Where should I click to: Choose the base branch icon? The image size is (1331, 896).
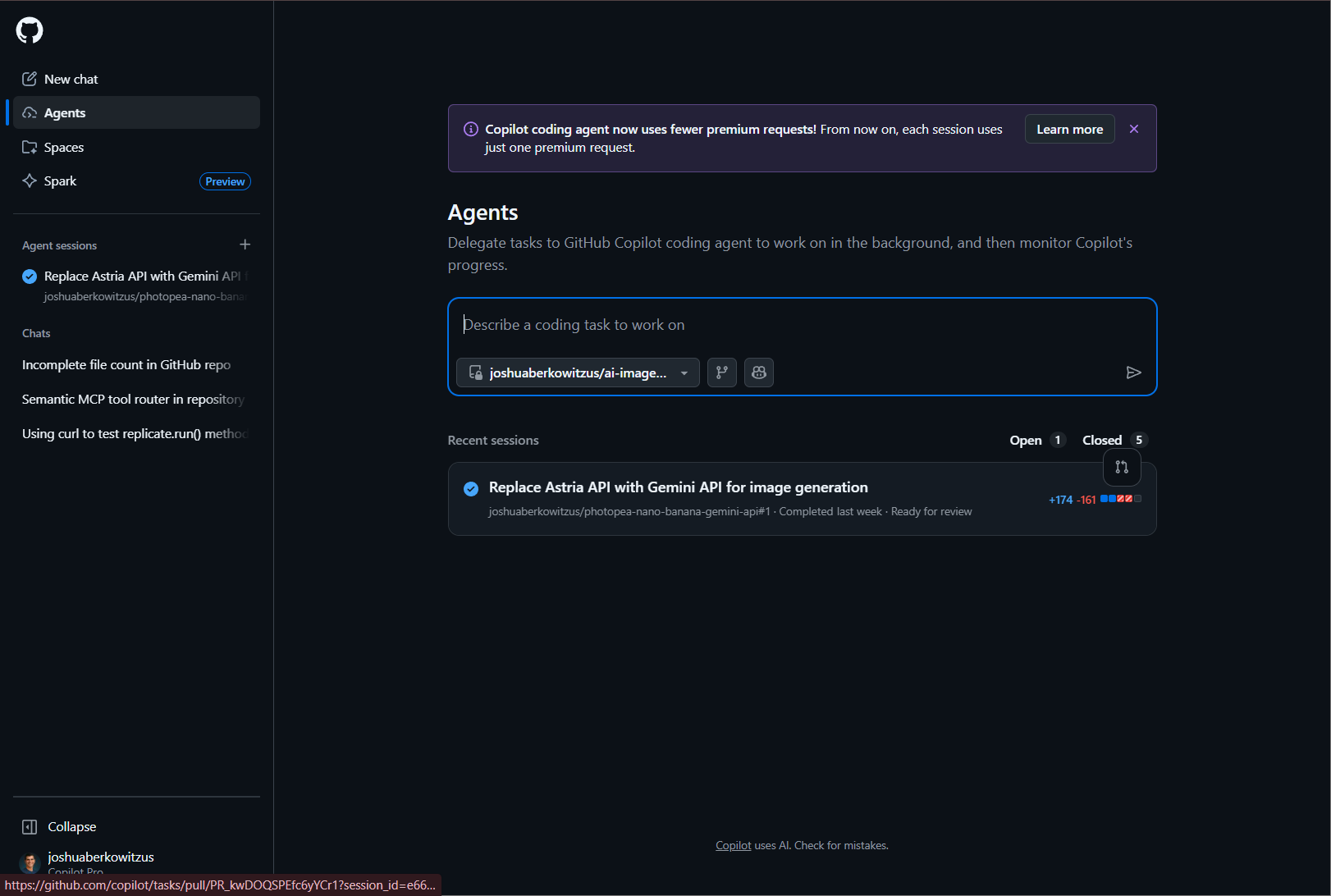(721, 373)
